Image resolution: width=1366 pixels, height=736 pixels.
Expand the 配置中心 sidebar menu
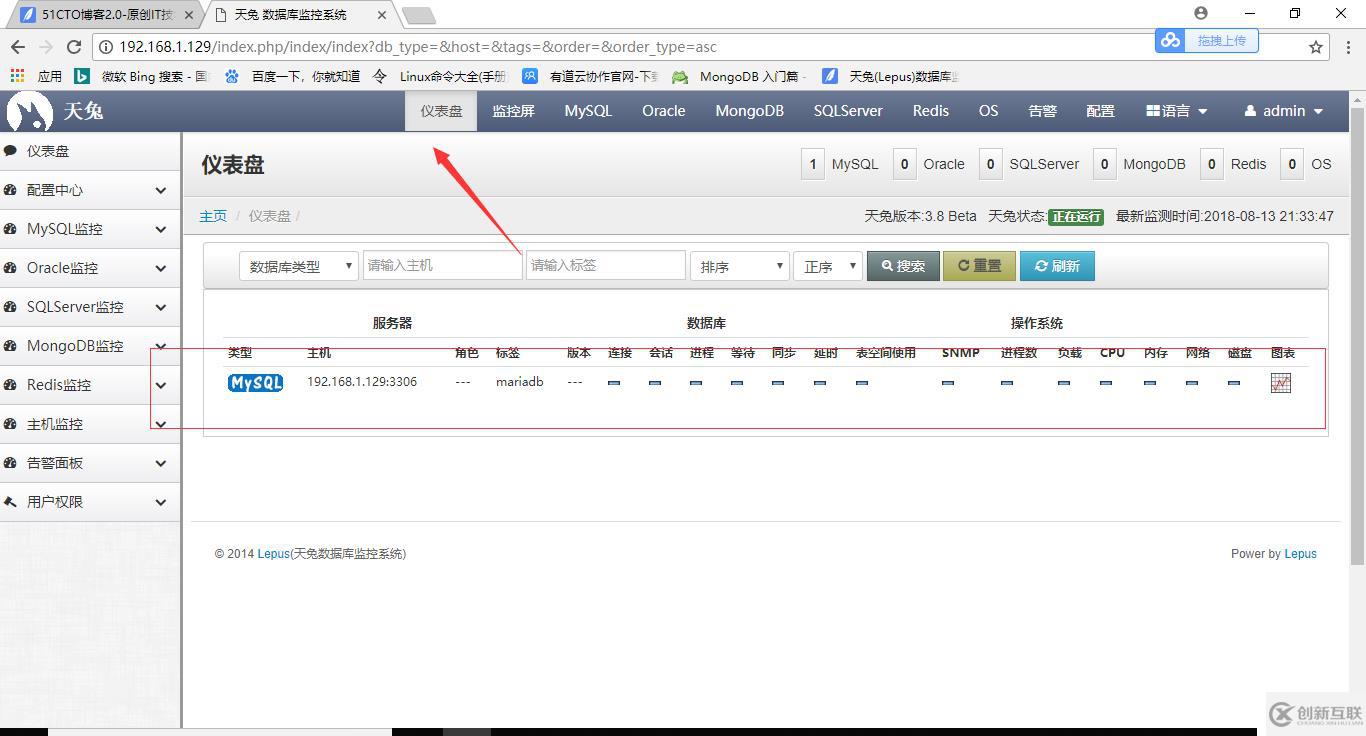pos(90,190)
